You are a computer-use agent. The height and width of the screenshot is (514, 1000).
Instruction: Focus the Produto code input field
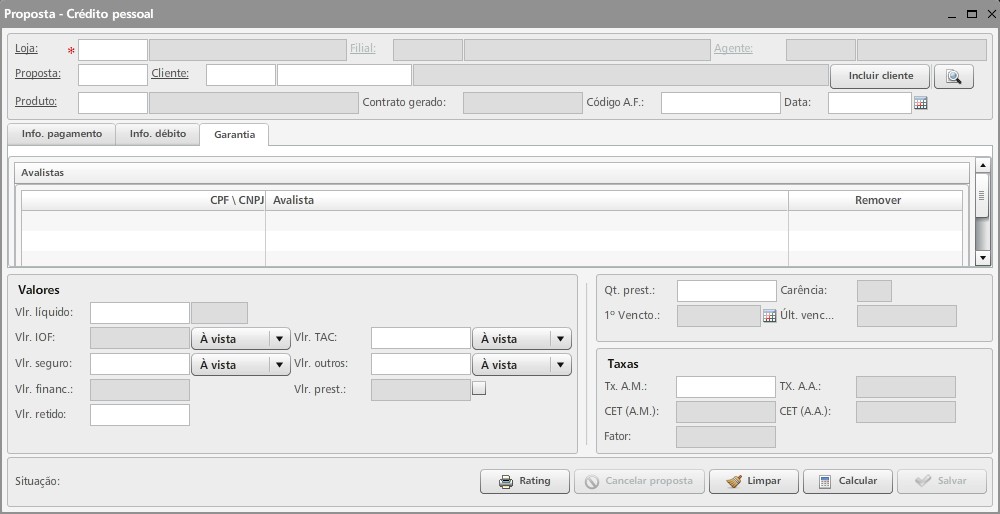[113, 103]
